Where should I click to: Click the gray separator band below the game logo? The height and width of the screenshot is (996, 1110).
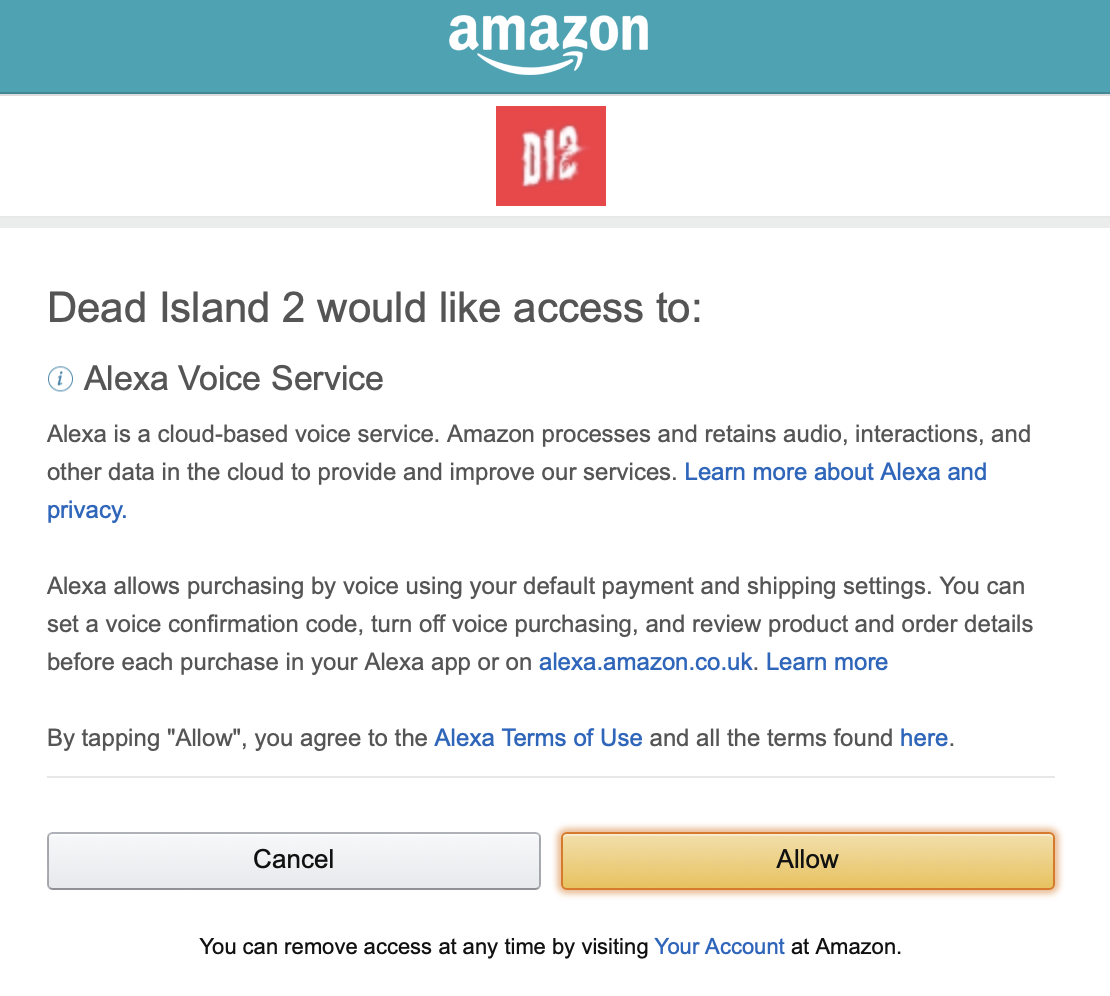(x=555, y=222)
